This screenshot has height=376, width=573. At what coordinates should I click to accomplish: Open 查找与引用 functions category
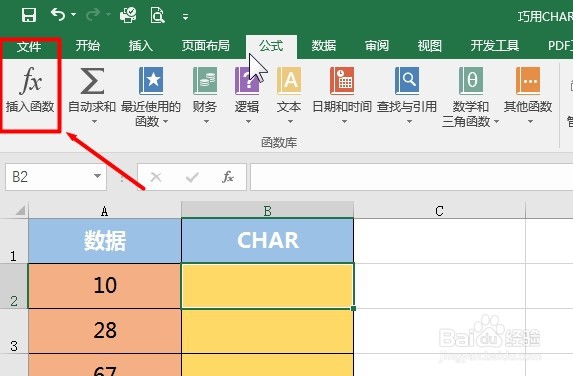click(407, 96)
